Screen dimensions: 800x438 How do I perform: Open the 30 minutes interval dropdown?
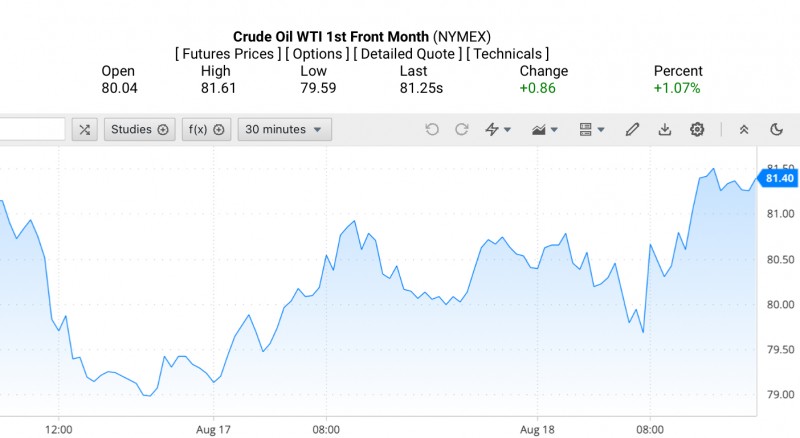click(x=284, y=129)
